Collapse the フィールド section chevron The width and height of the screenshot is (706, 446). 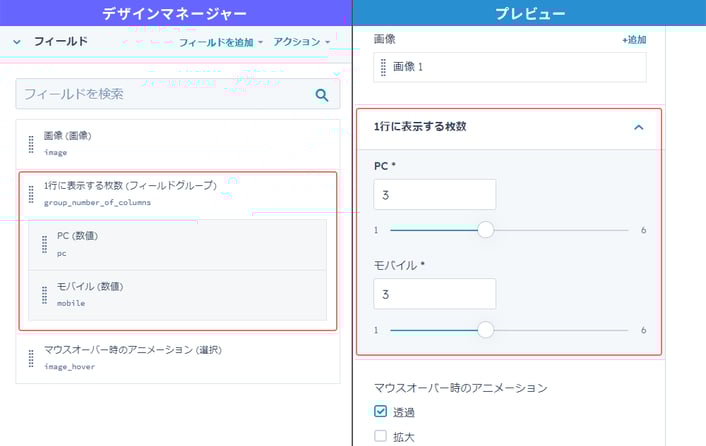coord(17,42)
